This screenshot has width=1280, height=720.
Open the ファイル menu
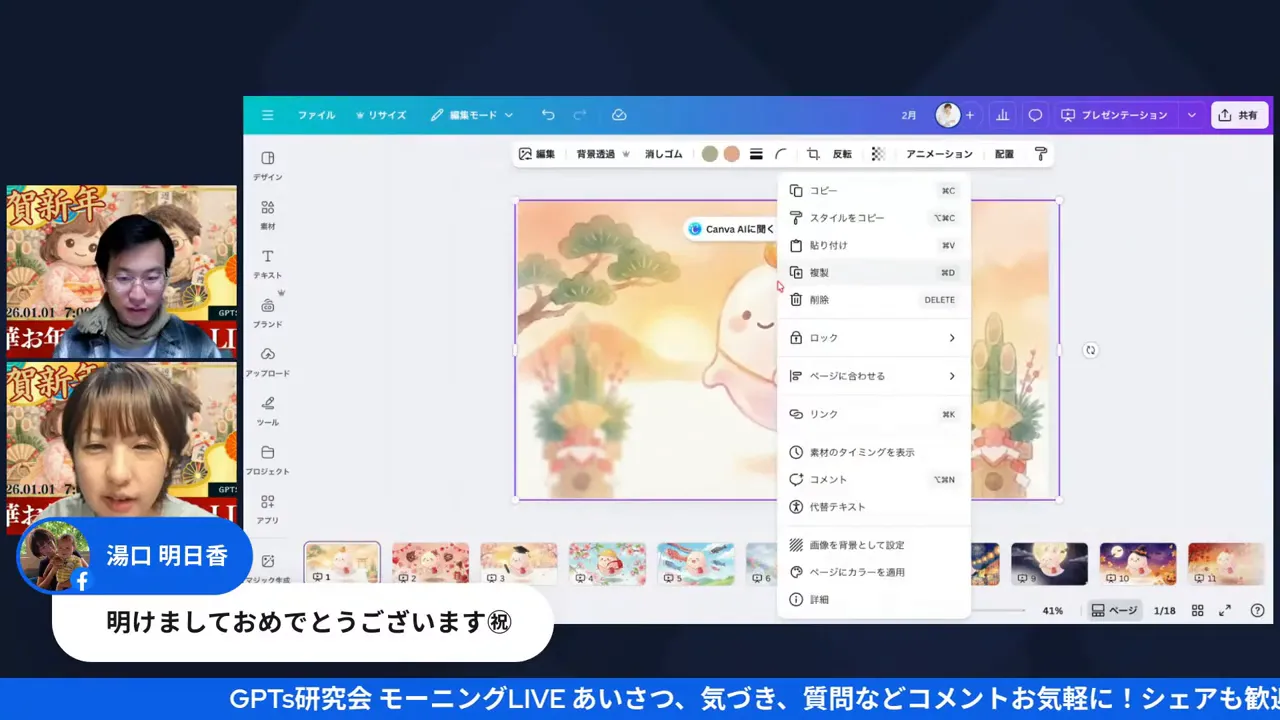[x=315, y=114]
